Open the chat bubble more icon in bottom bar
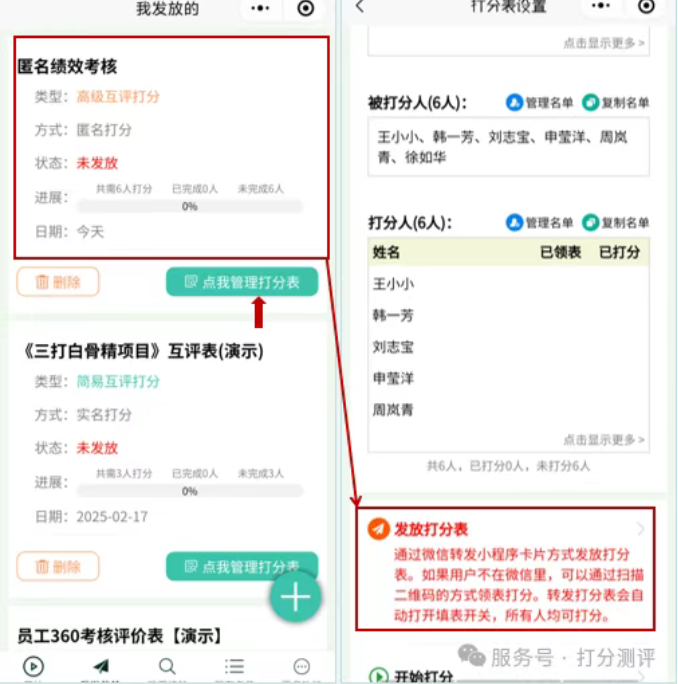678x684 pixels. [x=301, y=666]
